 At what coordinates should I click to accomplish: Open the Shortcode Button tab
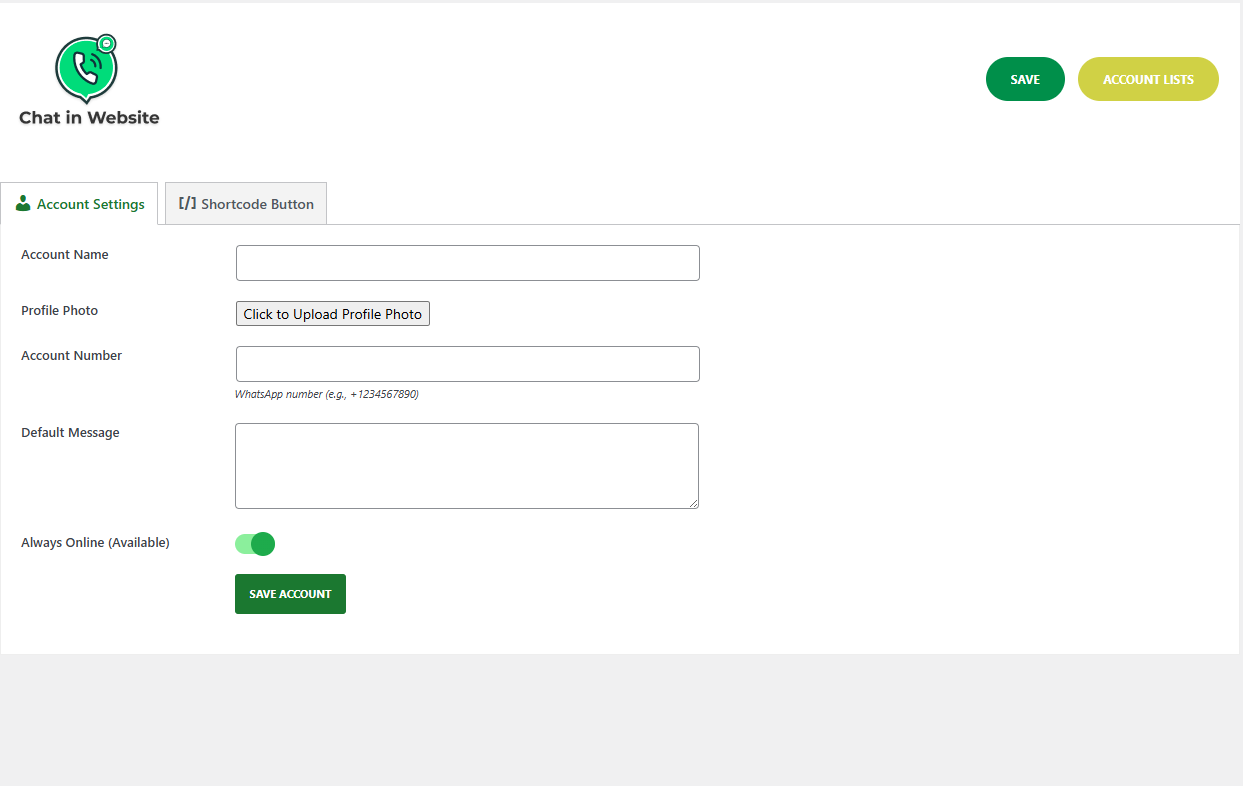246,204
